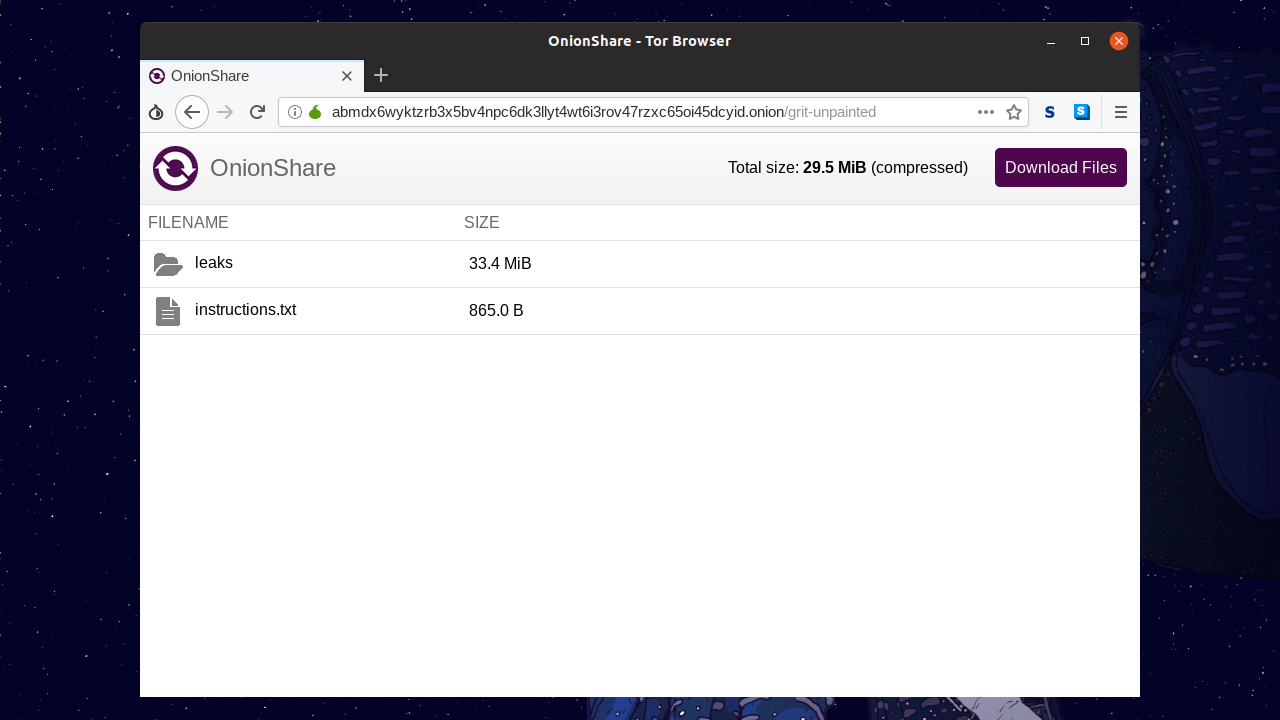Switch to the OnionShare tab
The height and width of the screenshot is (720, 1280).
point(252,76)
